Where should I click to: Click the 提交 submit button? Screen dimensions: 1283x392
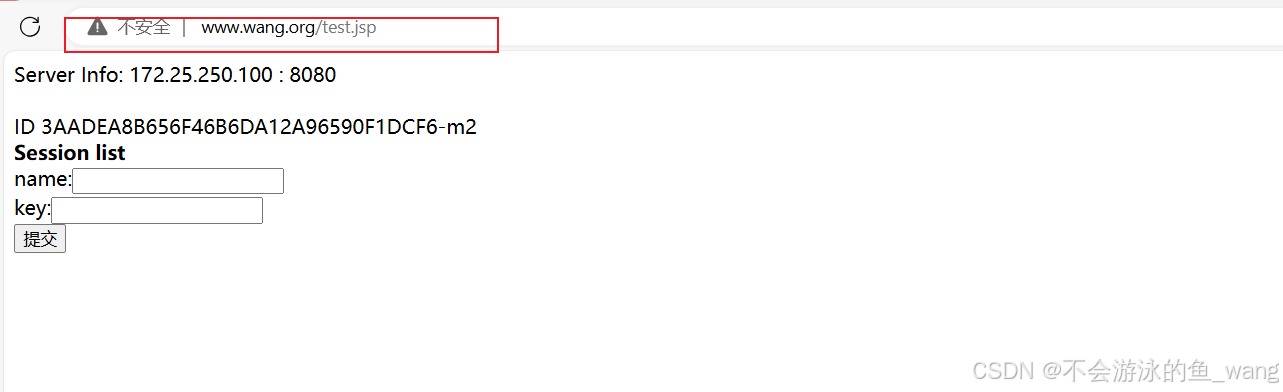(40, 239)
